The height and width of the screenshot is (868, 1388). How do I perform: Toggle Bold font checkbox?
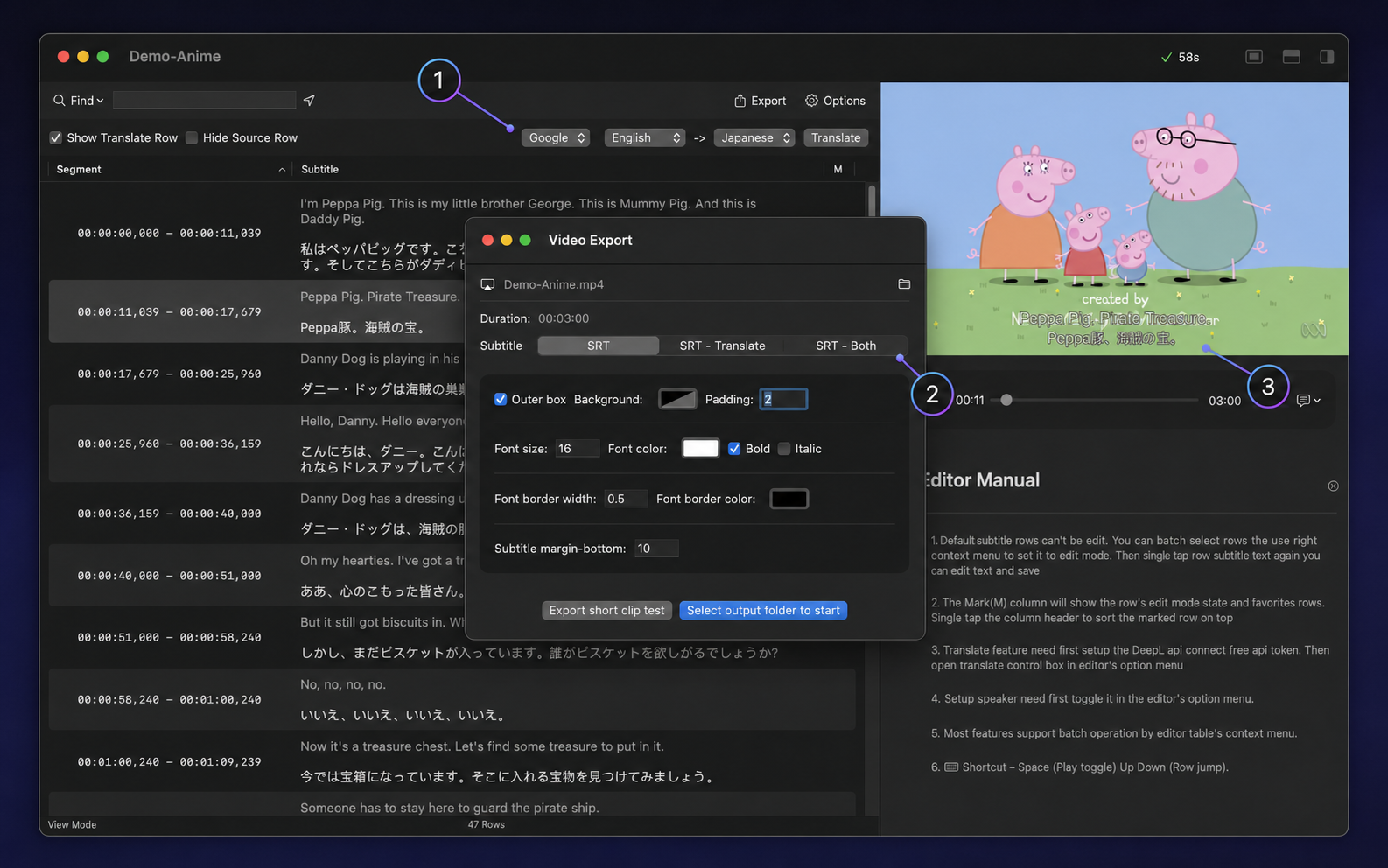(x=734, y=449)
